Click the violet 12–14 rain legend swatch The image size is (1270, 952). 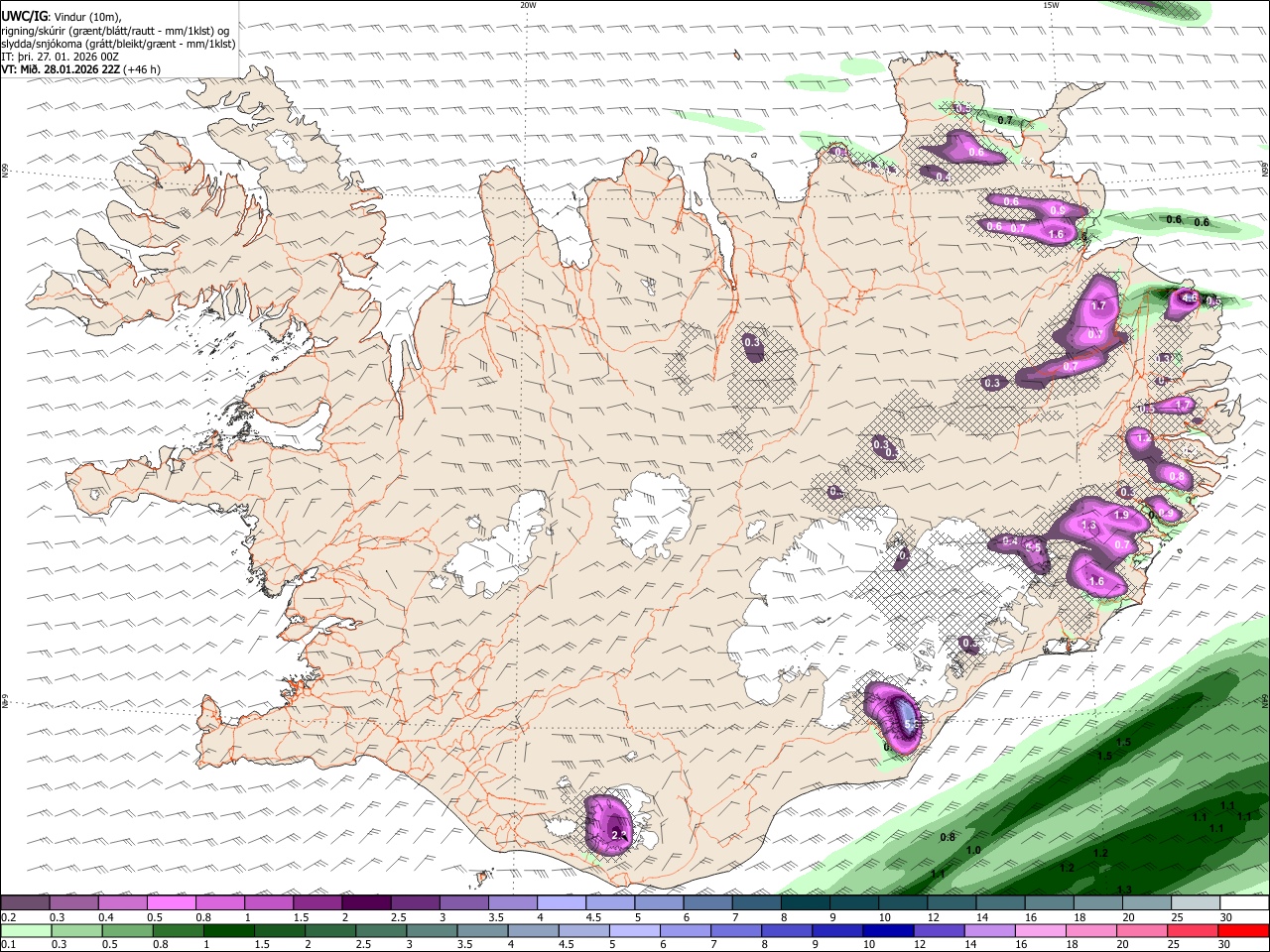939,931
